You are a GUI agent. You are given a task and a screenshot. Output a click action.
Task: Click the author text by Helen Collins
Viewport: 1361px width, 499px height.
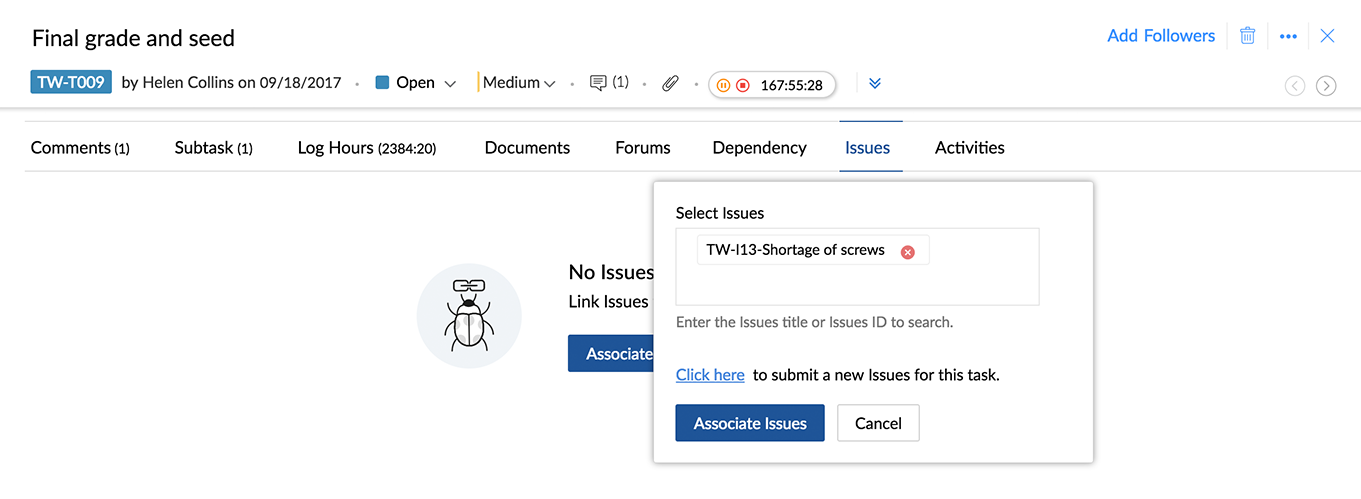pos(178,83)
